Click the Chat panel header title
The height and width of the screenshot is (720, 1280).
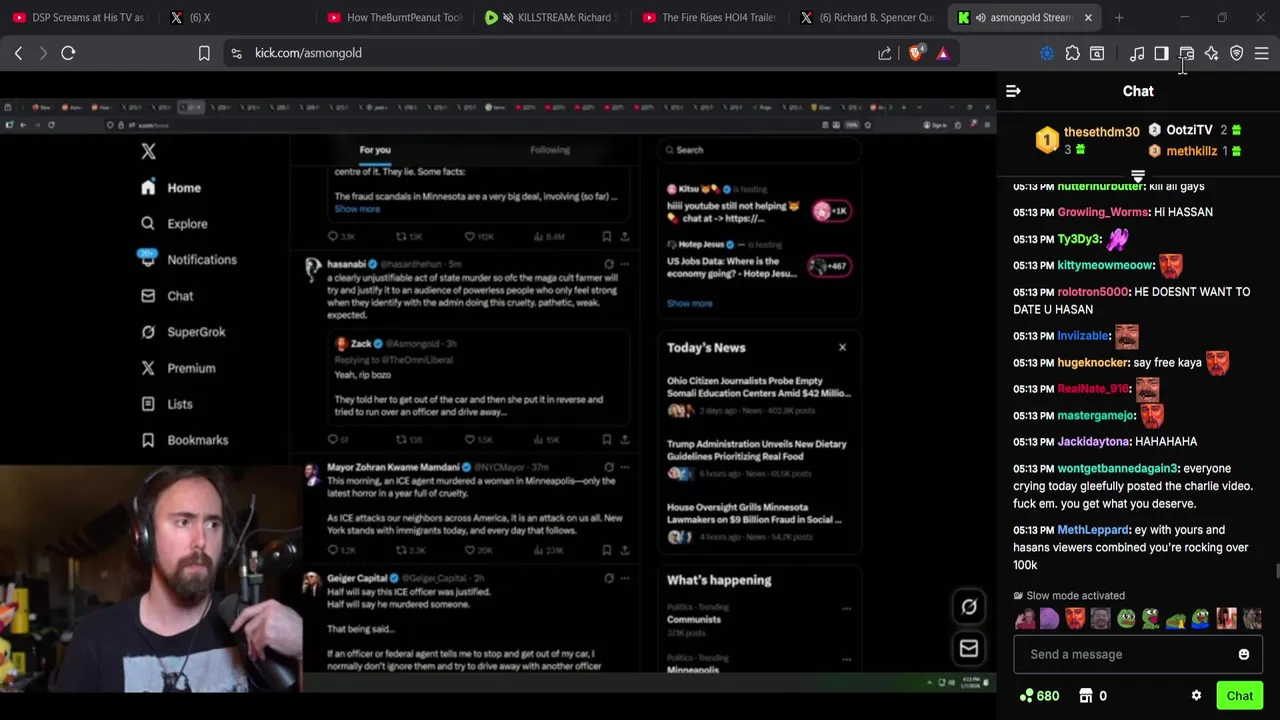click(x=1138, y=91)
